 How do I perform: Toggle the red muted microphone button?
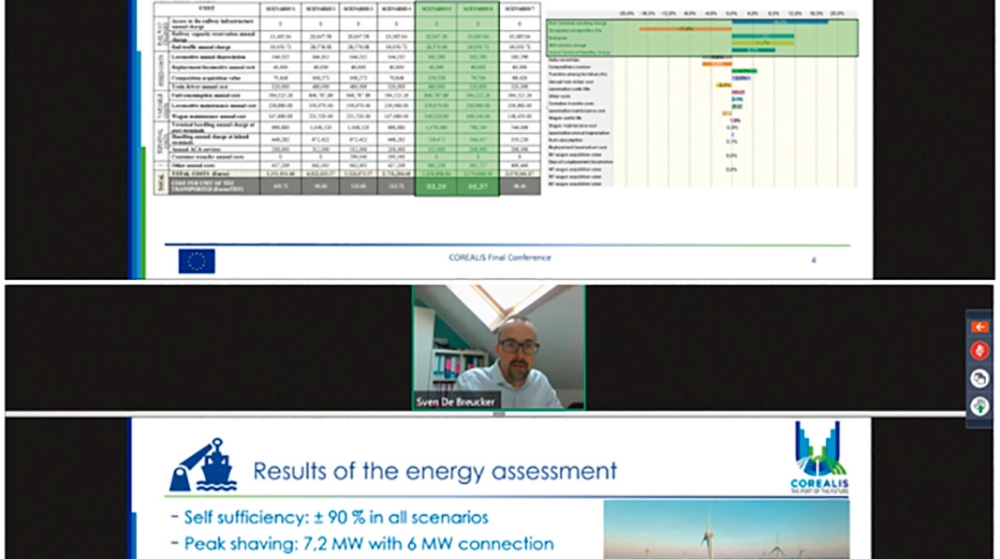(979, 351)
